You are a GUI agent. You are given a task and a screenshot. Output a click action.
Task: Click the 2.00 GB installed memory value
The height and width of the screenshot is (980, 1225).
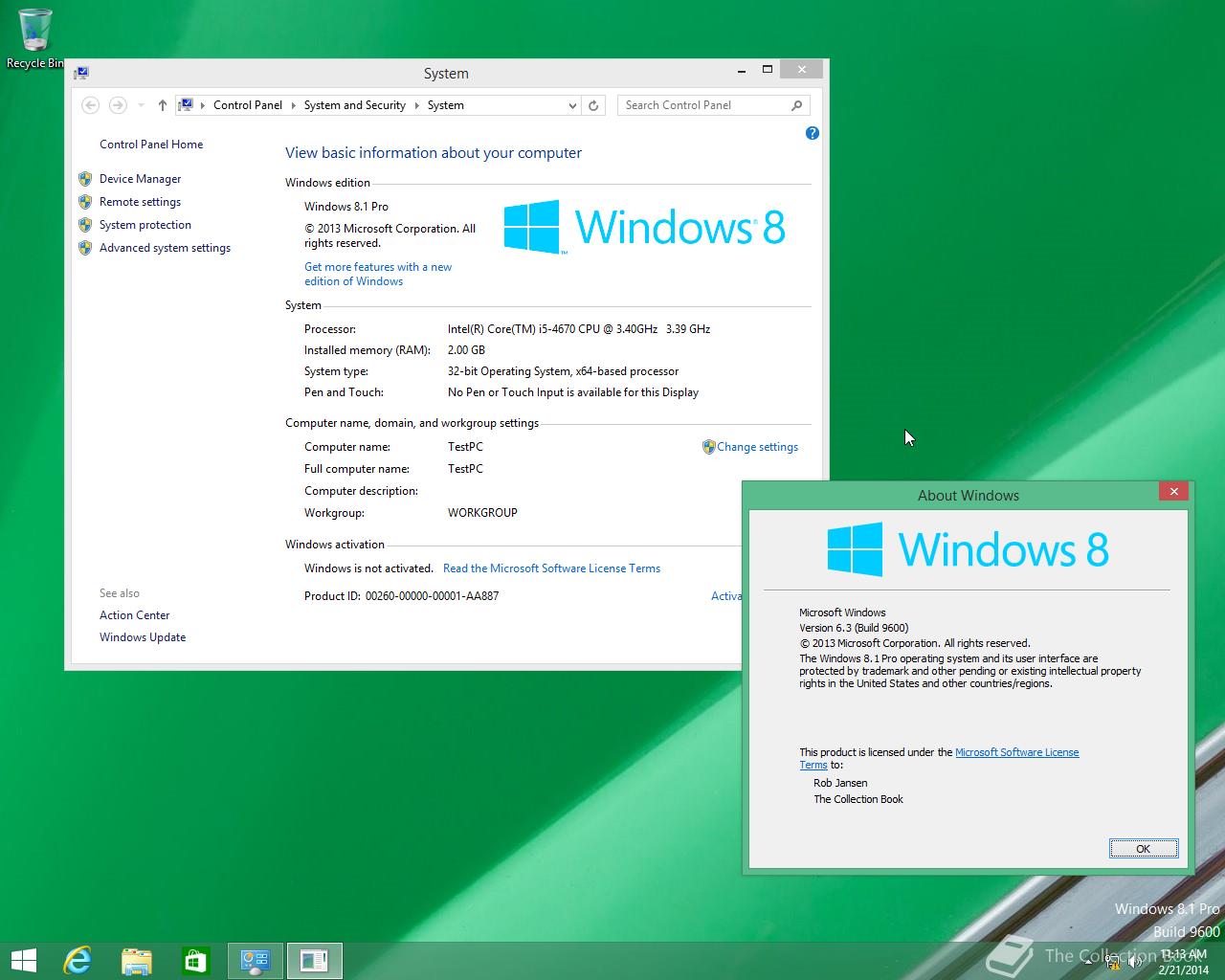[x=466, y=350]
